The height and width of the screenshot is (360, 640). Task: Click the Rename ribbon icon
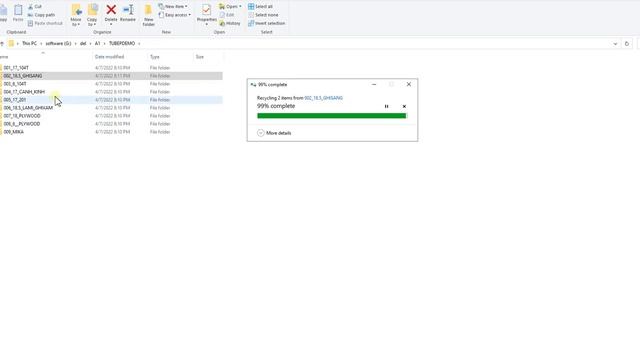coord(128,10)
